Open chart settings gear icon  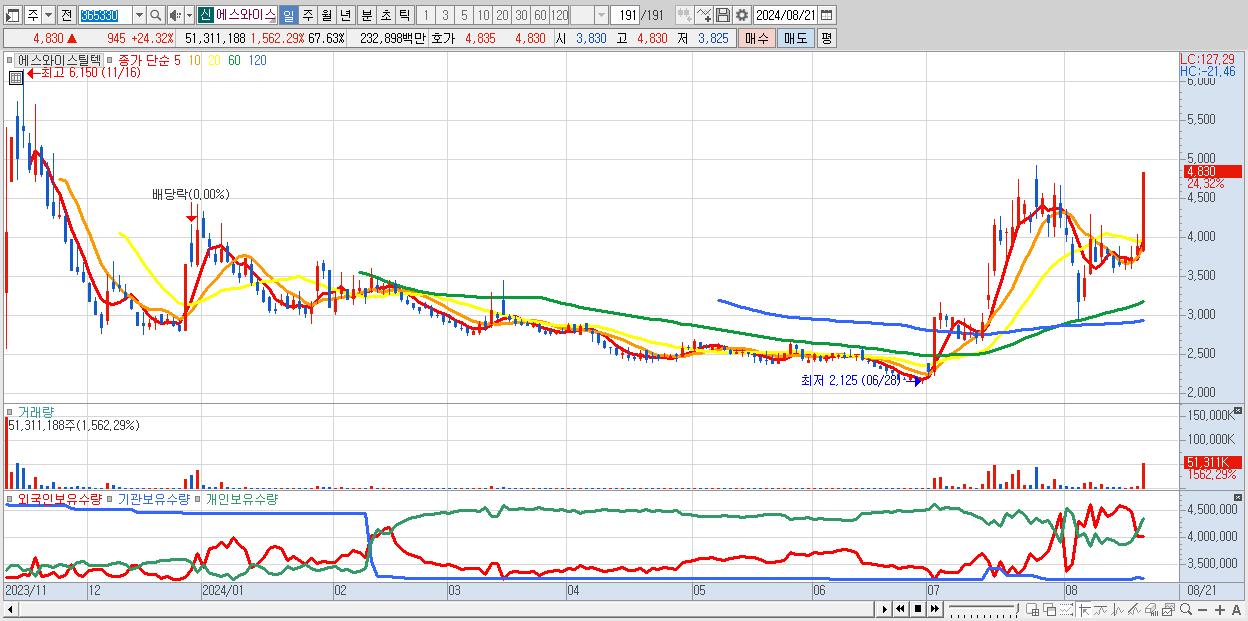click(742, 15)
